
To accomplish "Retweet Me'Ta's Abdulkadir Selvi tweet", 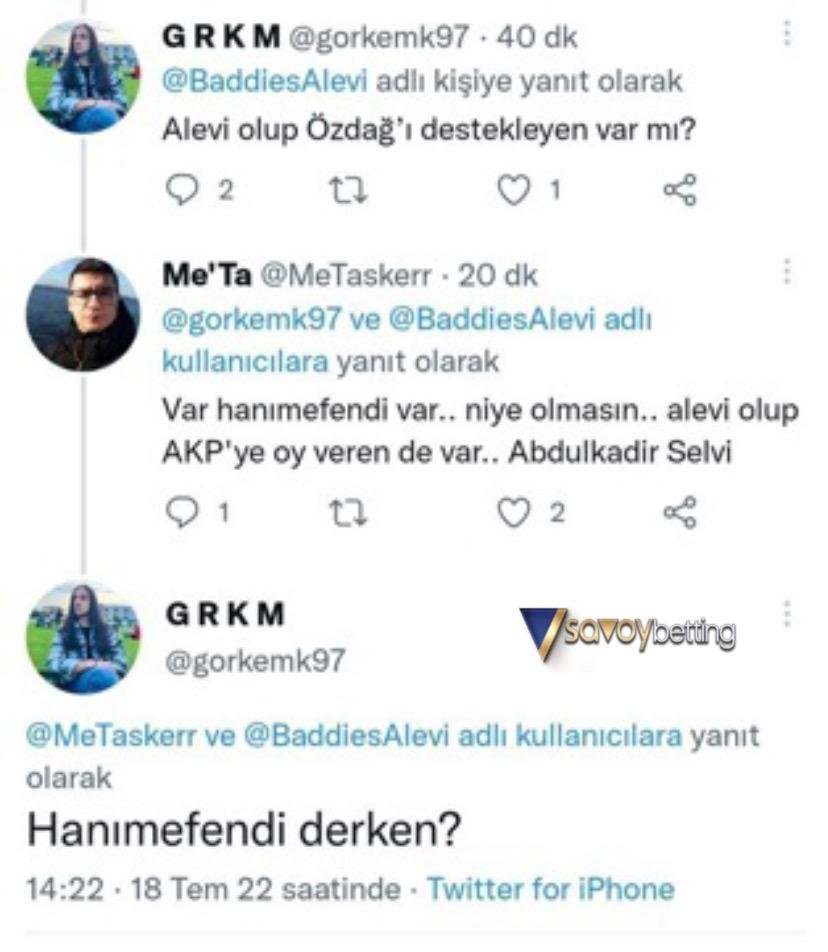I will click(348, 512).
